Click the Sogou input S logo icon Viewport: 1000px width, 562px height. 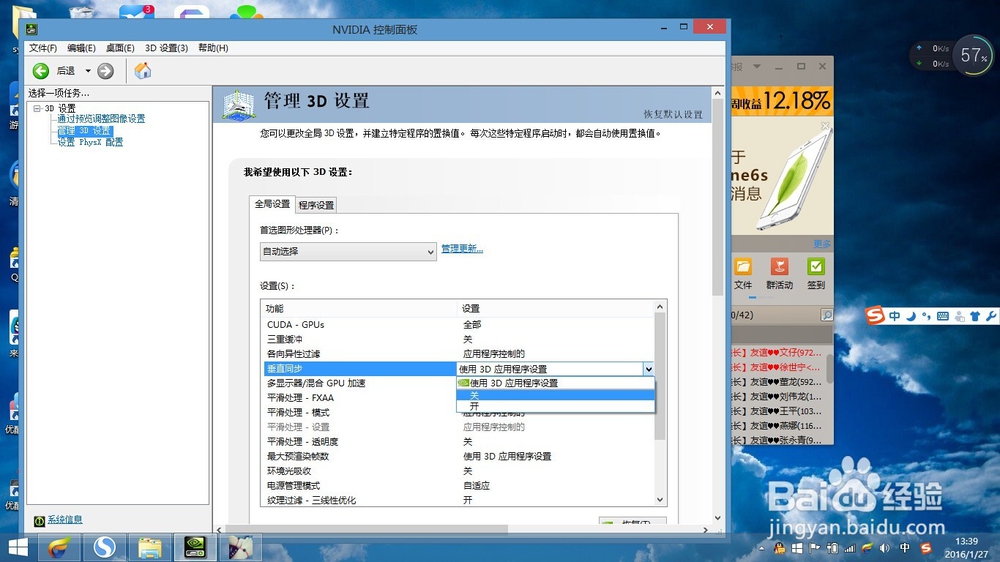pos(875,316)
